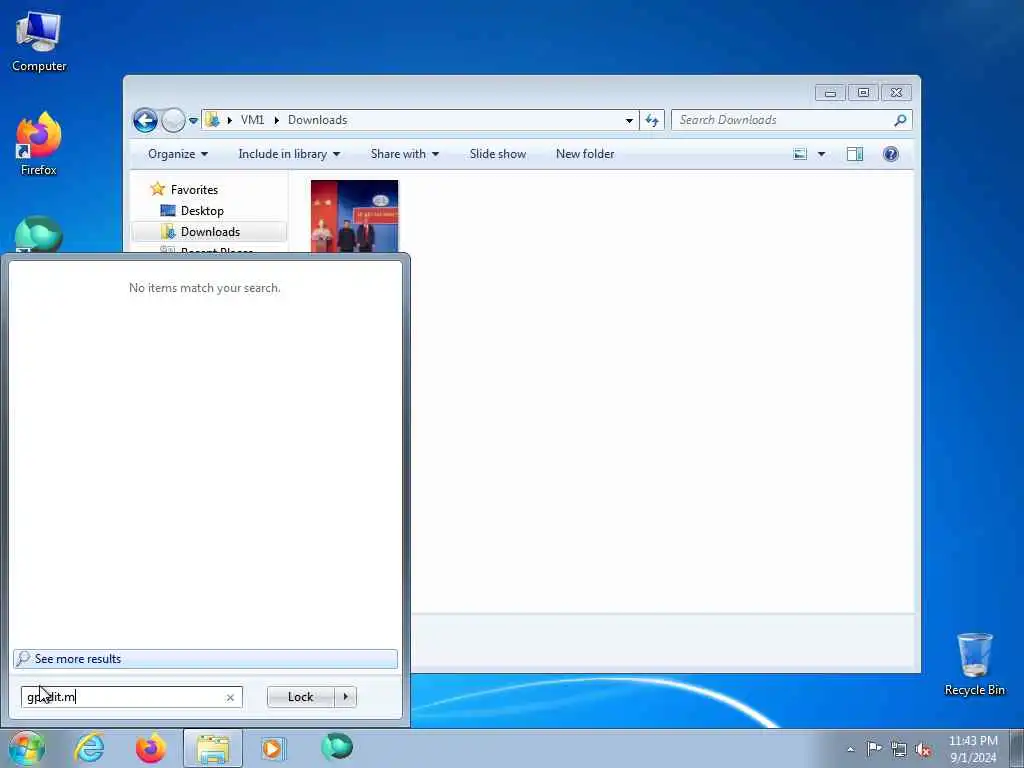Screen dimensions: 1024x768
Task: Select Favorites in the navigation pane
Action: pyautogui.click(x=194, y=189)
